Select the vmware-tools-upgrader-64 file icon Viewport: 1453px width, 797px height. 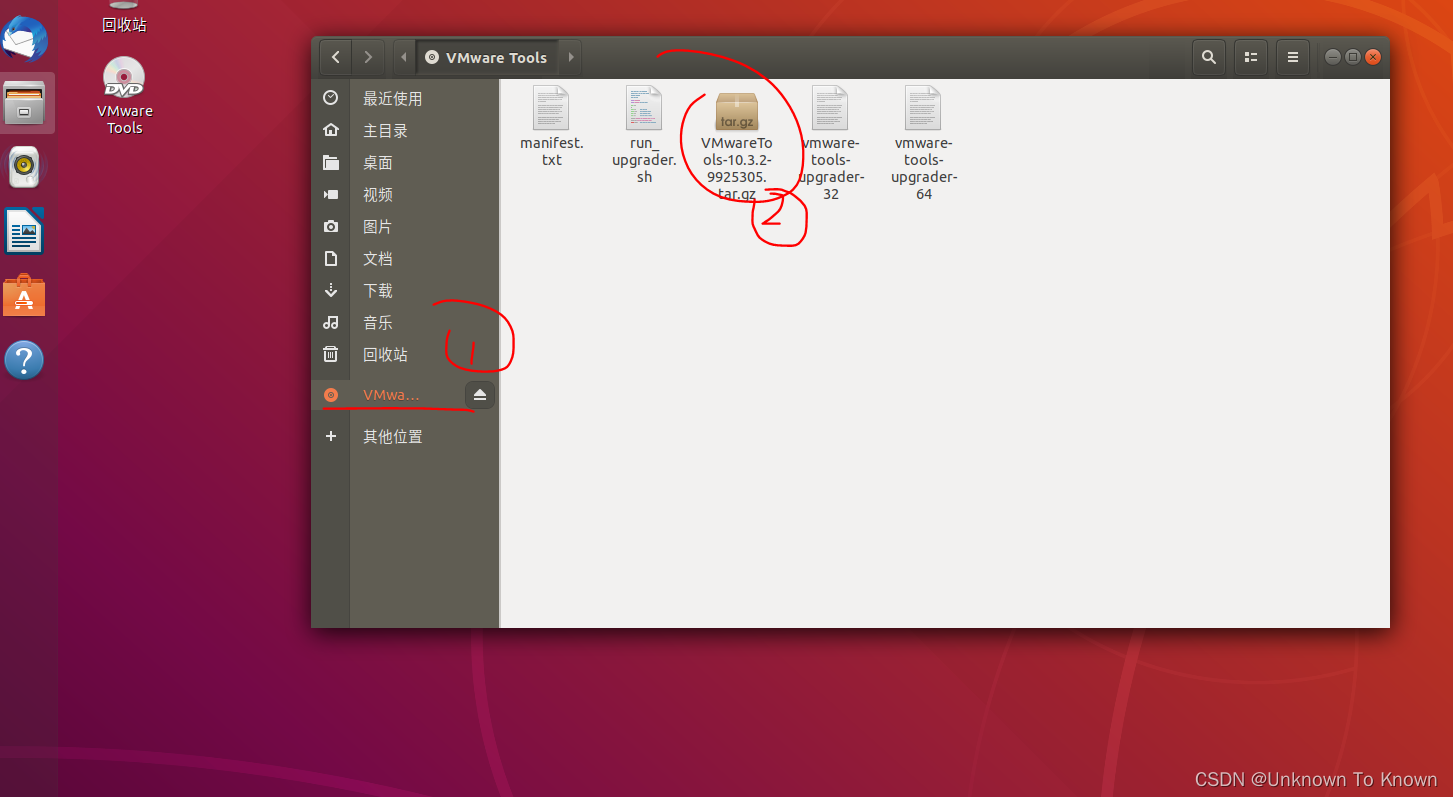tap(924, 108)
